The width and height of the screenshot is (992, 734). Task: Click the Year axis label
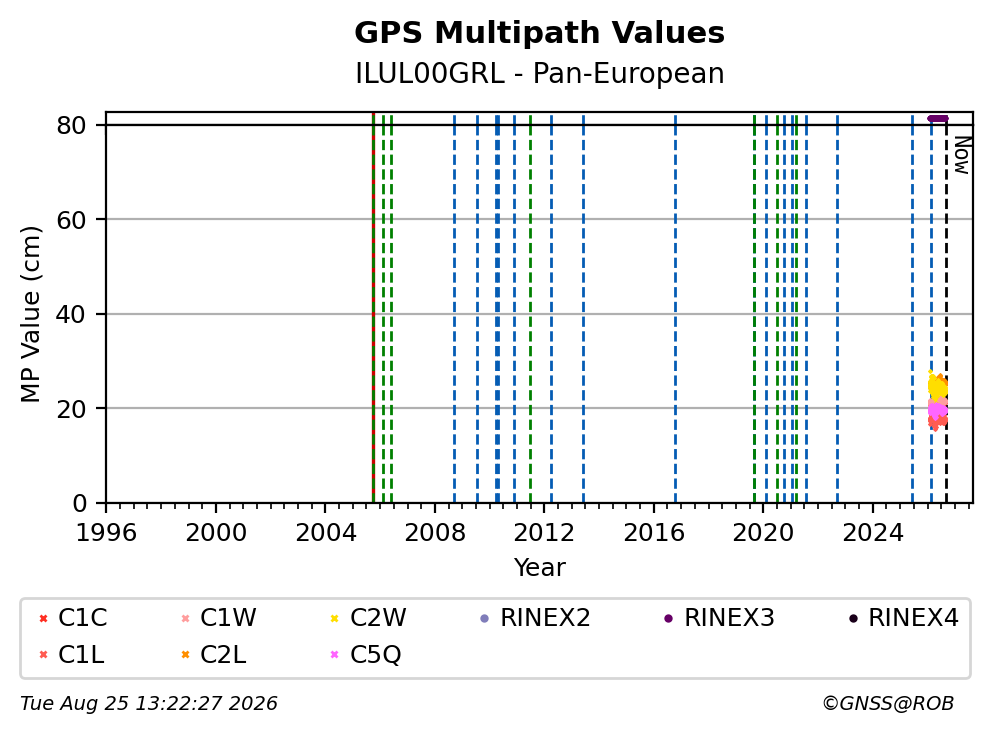(x=539, y=568)
